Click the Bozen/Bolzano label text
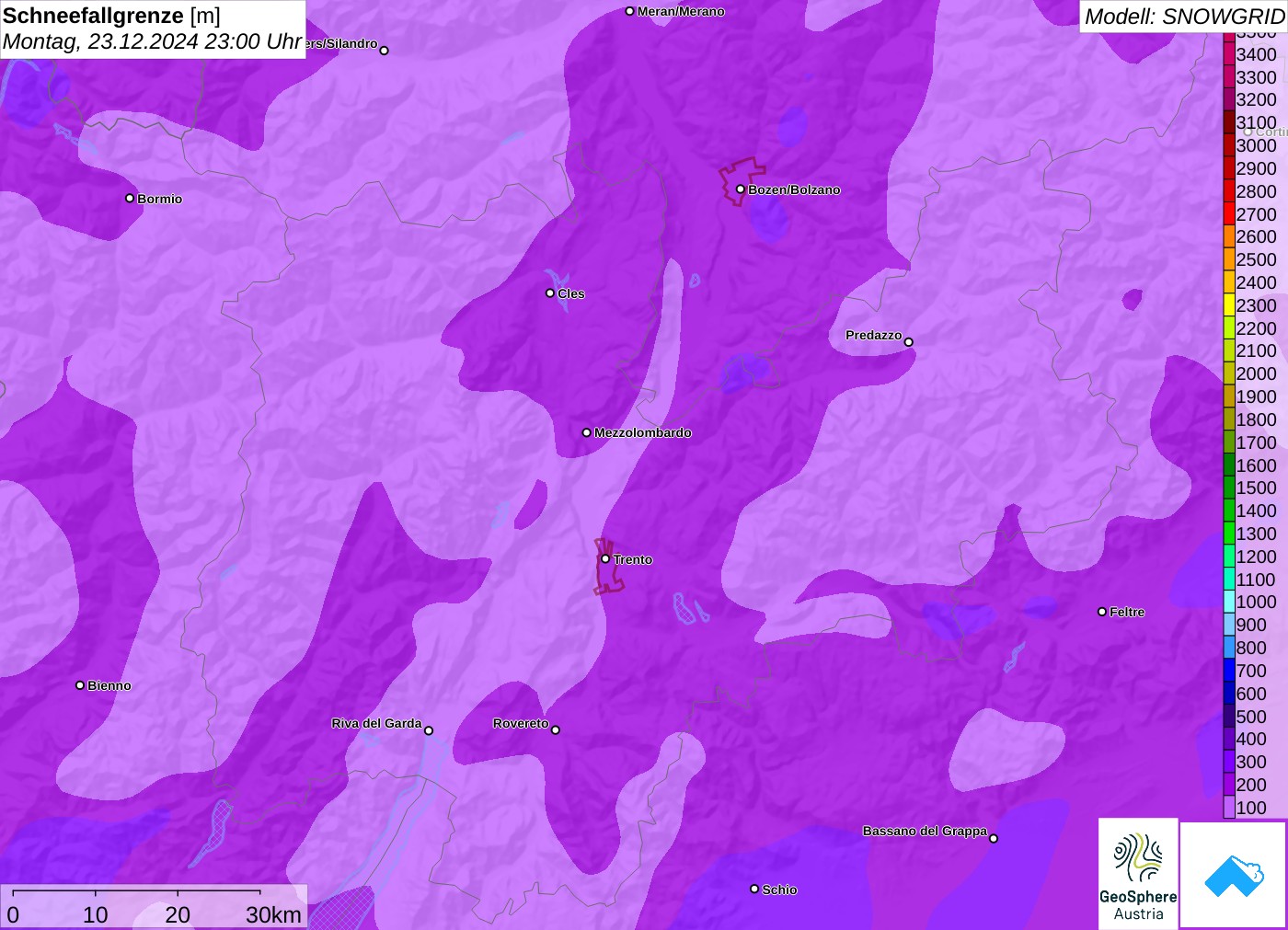This screenshot has height=930, width=1288. pos(794,189)
